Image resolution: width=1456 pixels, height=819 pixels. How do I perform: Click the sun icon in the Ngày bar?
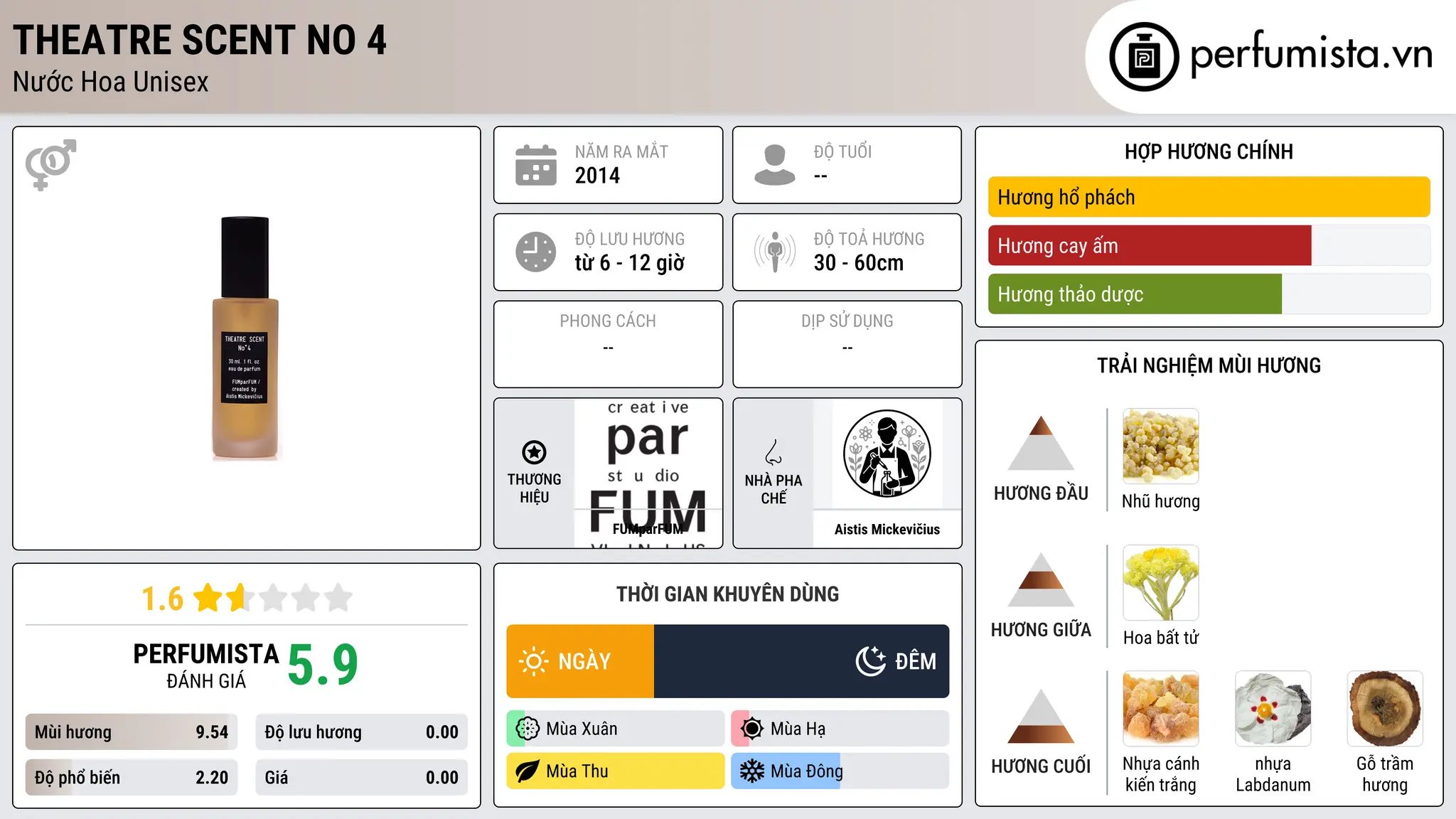(x=534, y=661)
